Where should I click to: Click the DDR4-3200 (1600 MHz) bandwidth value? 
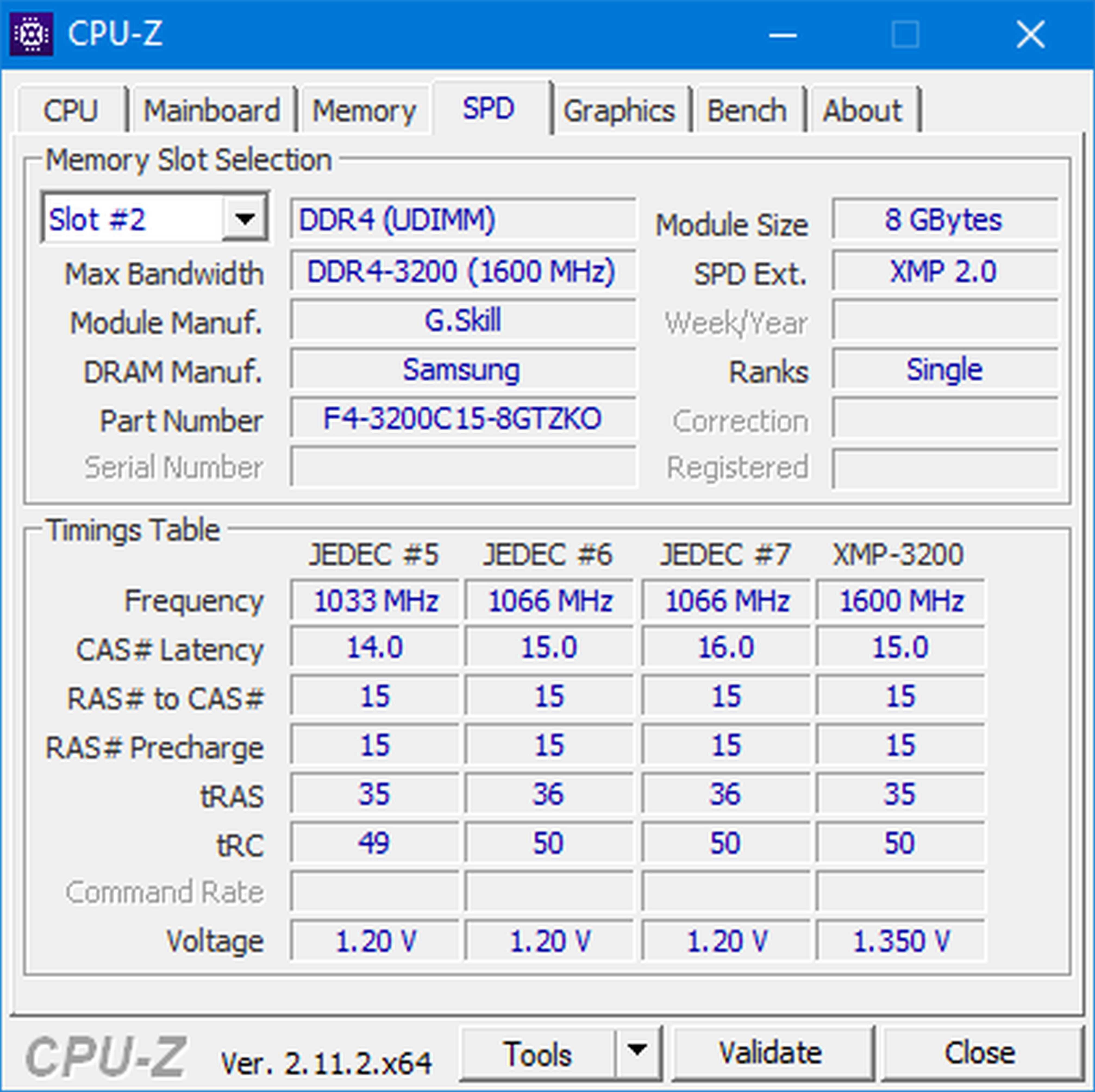[463, 271]
